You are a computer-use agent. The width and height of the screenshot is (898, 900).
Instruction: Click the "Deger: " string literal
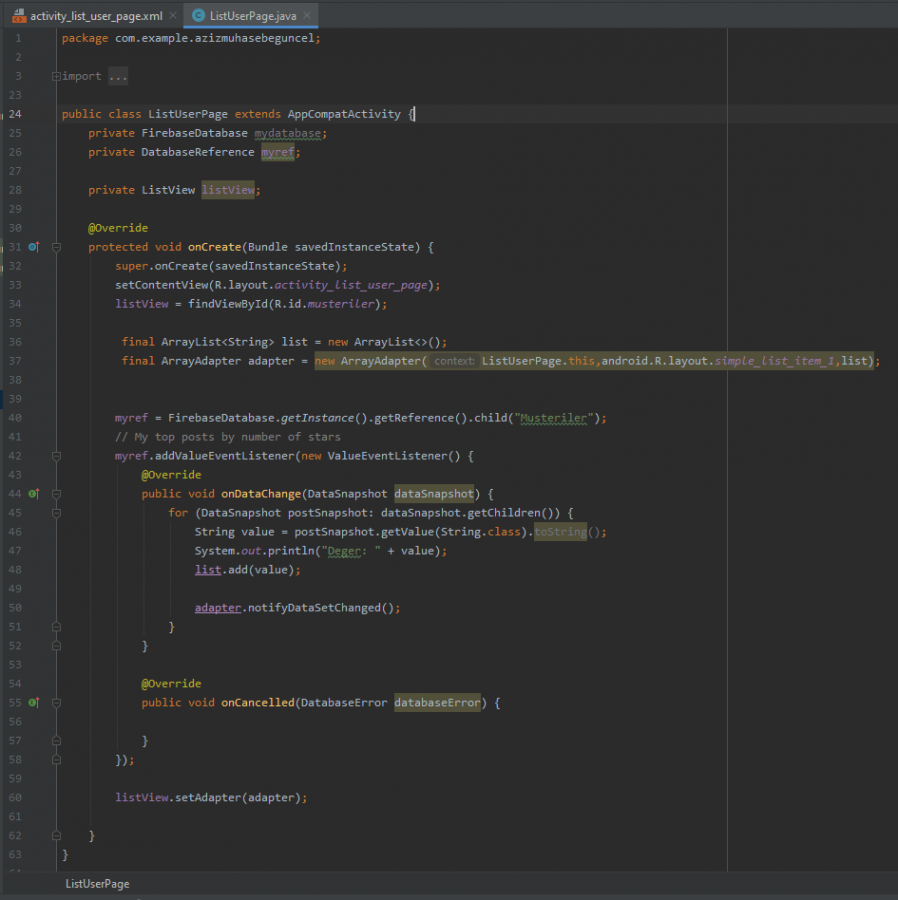pyautogui.click(x=351, y=551)
